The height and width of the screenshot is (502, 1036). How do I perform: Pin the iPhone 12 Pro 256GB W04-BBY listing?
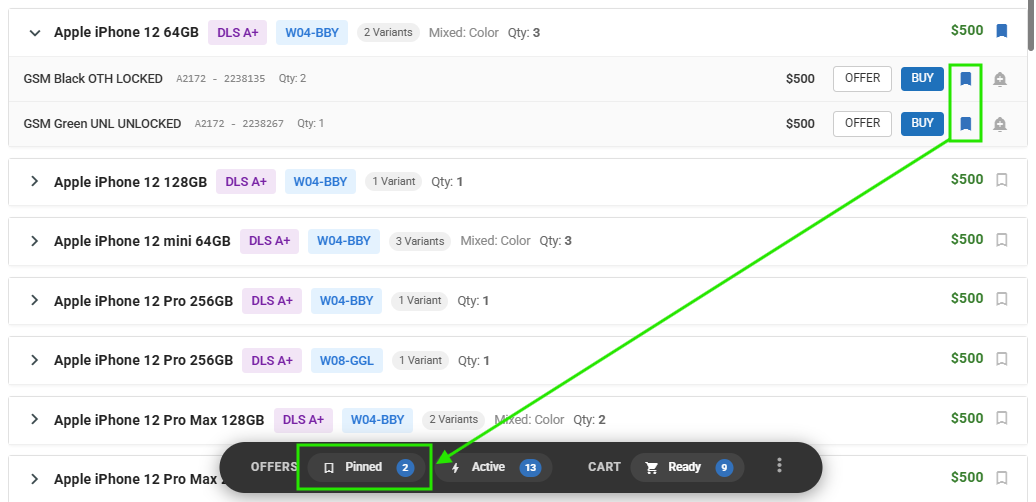pos(1002,299)
